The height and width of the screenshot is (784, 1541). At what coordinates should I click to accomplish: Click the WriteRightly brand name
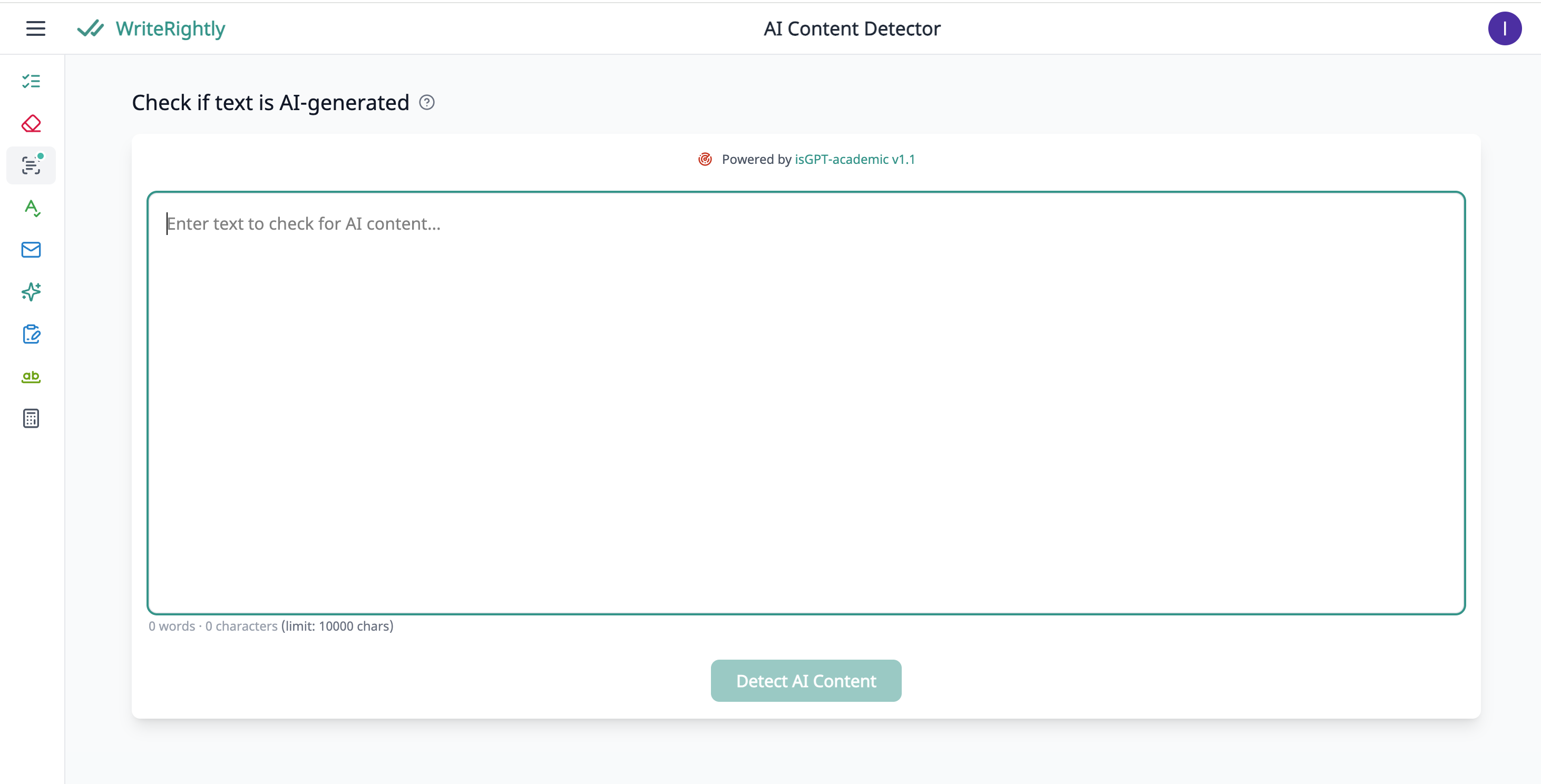point(171,28)
